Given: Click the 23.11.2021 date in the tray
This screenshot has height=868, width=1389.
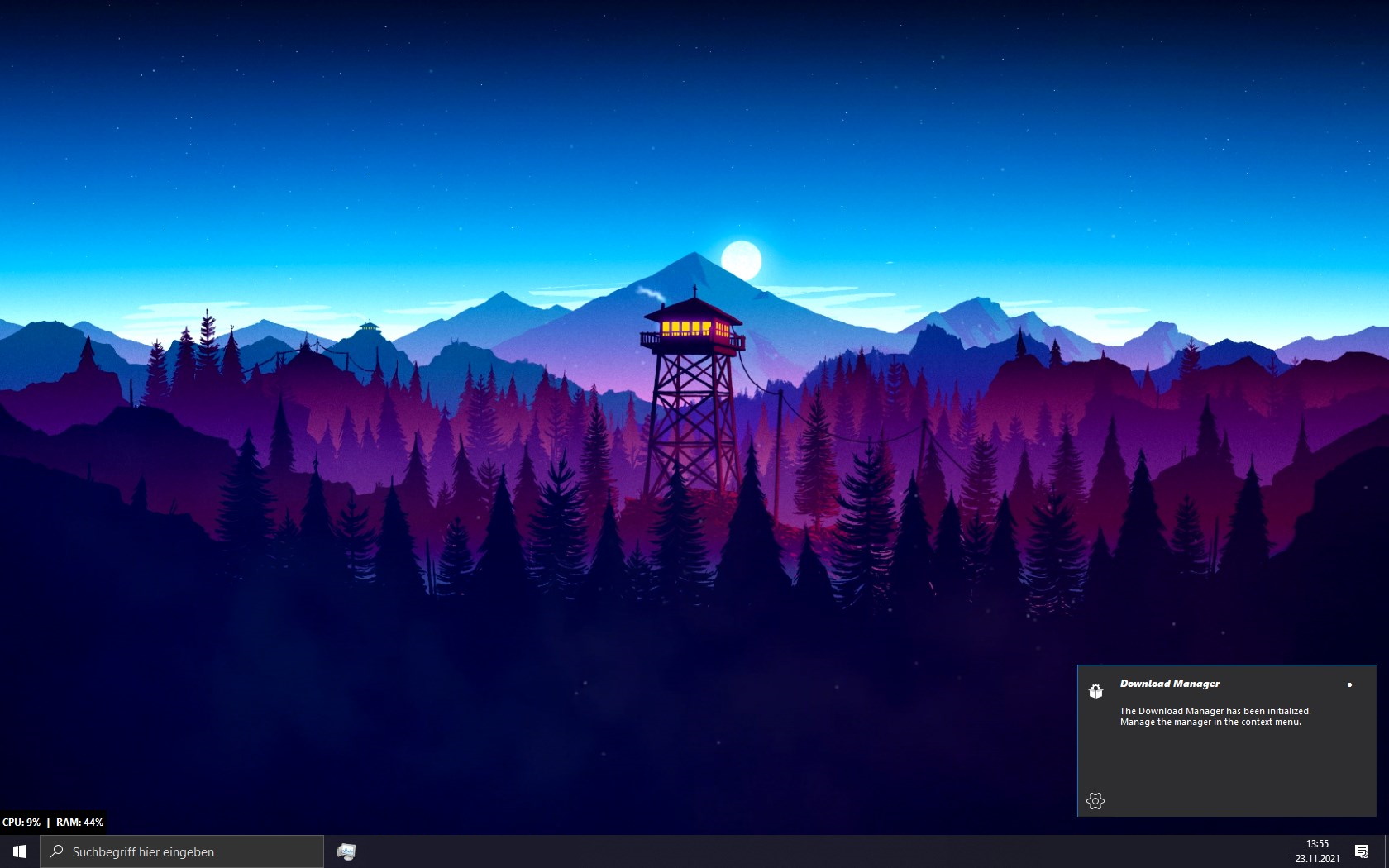Looking at the screenshot, I should pyautogui.click(x=1317, y=859).
